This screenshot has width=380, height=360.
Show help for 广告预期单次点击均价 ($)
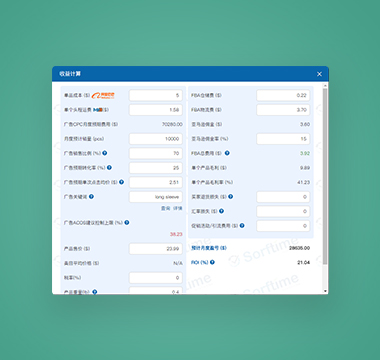(121, 182)
